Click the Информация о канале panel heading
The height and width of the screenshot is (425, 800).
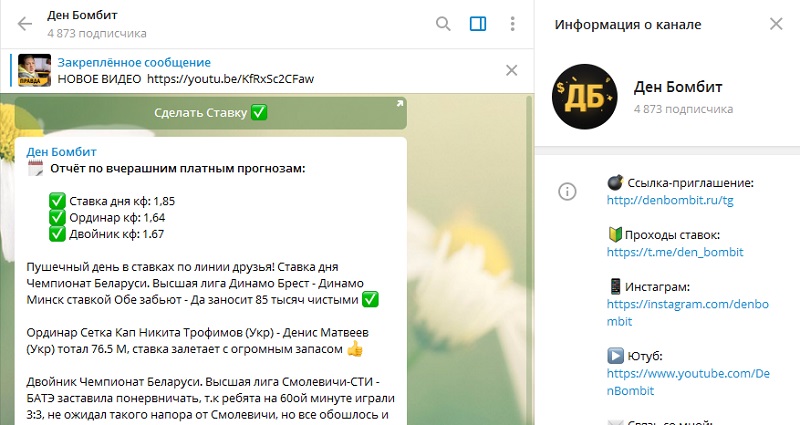point(627,24)
